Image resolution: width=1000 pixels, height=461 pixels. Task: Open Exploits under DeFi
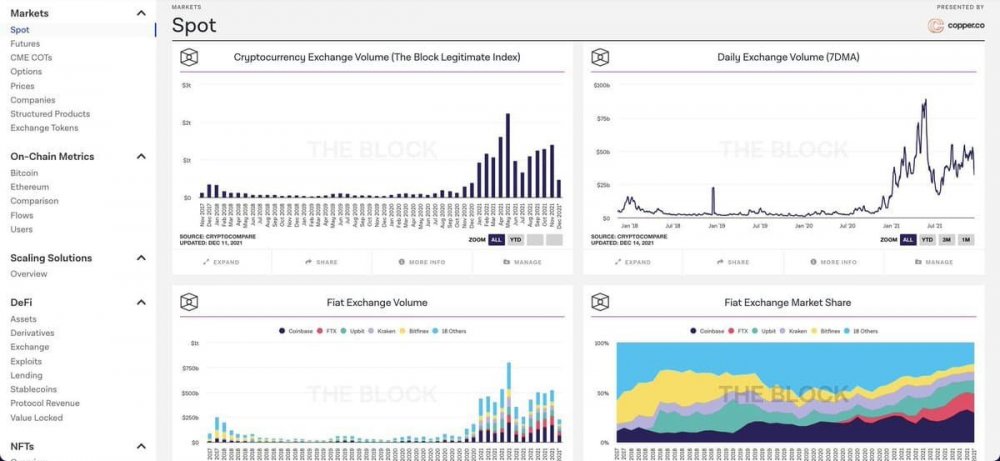(26, 362)
